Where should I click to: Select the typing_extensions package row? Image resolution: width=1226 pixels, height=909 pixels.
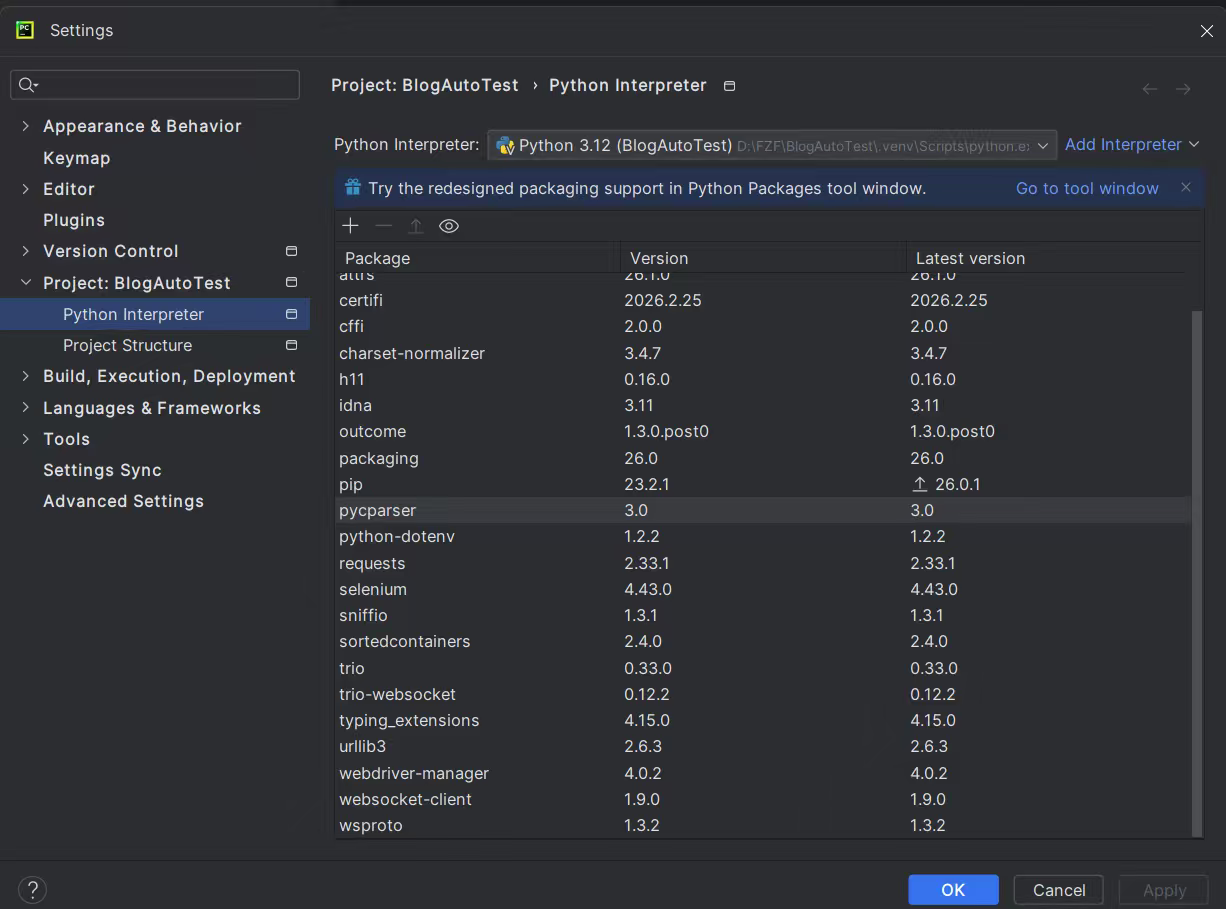(x=763, y=720)
